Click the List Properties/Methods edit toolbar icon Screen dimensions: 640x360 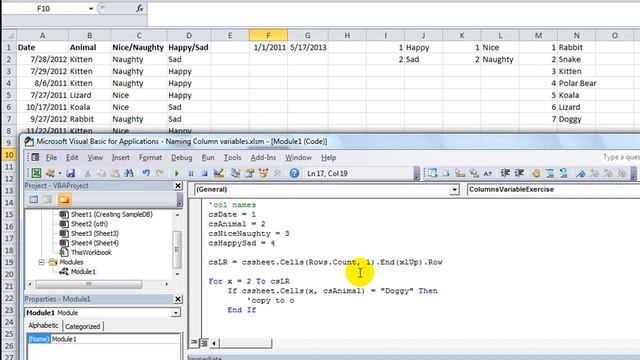[432, 173]
